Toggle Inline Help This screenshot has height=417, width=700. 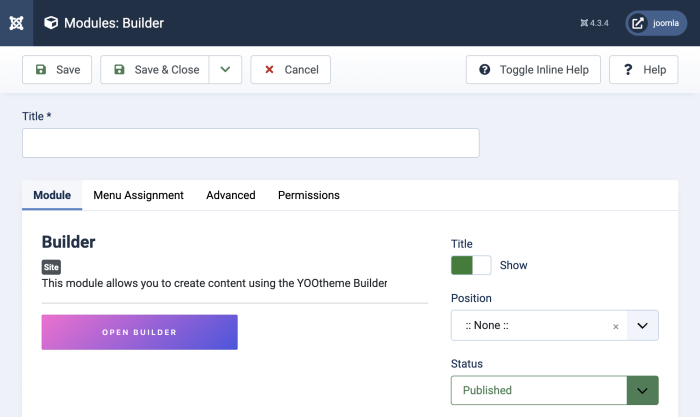pos(533,70)
